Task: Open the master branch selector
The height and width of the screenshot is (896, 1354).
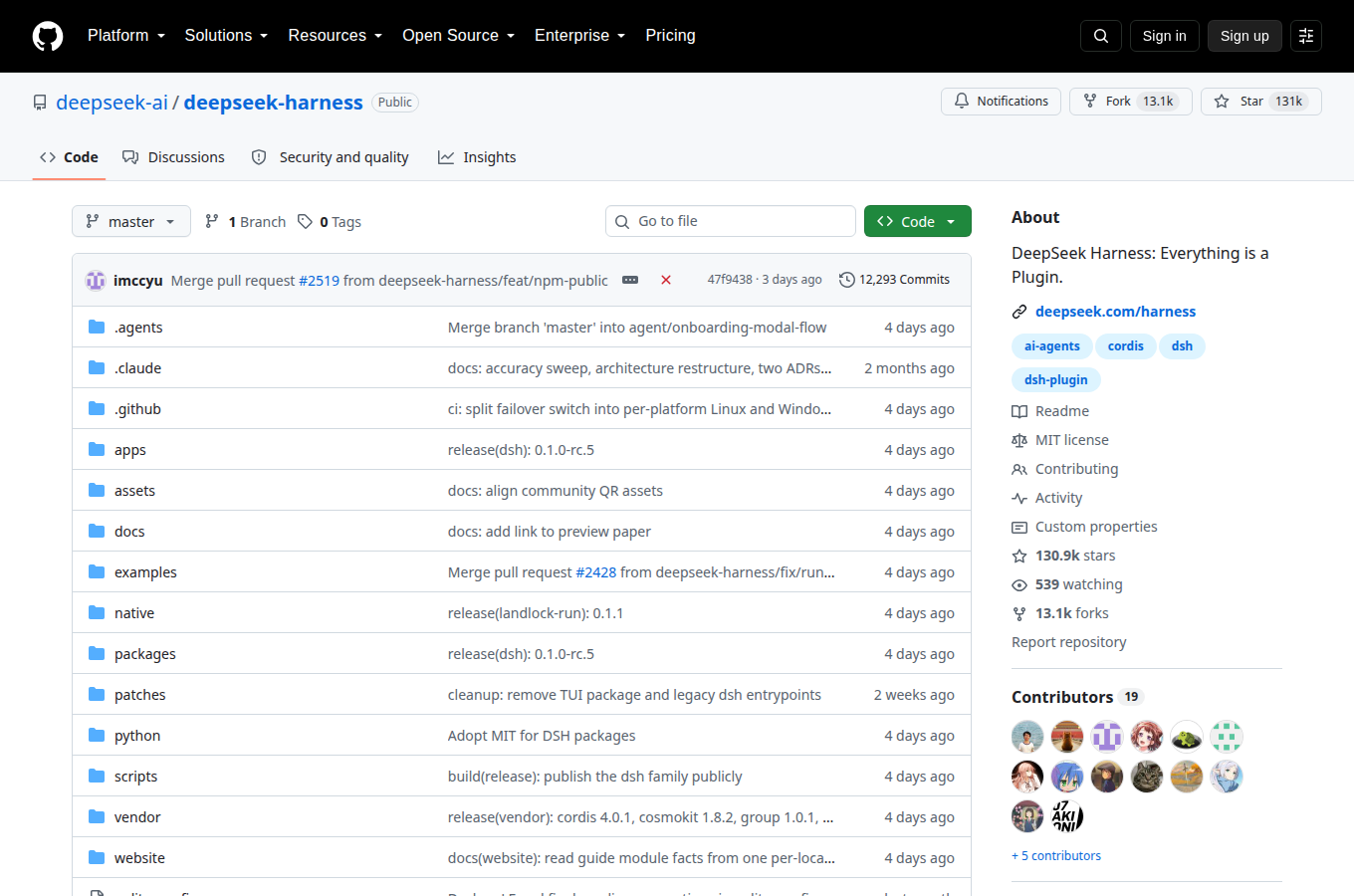Action: 131,221
